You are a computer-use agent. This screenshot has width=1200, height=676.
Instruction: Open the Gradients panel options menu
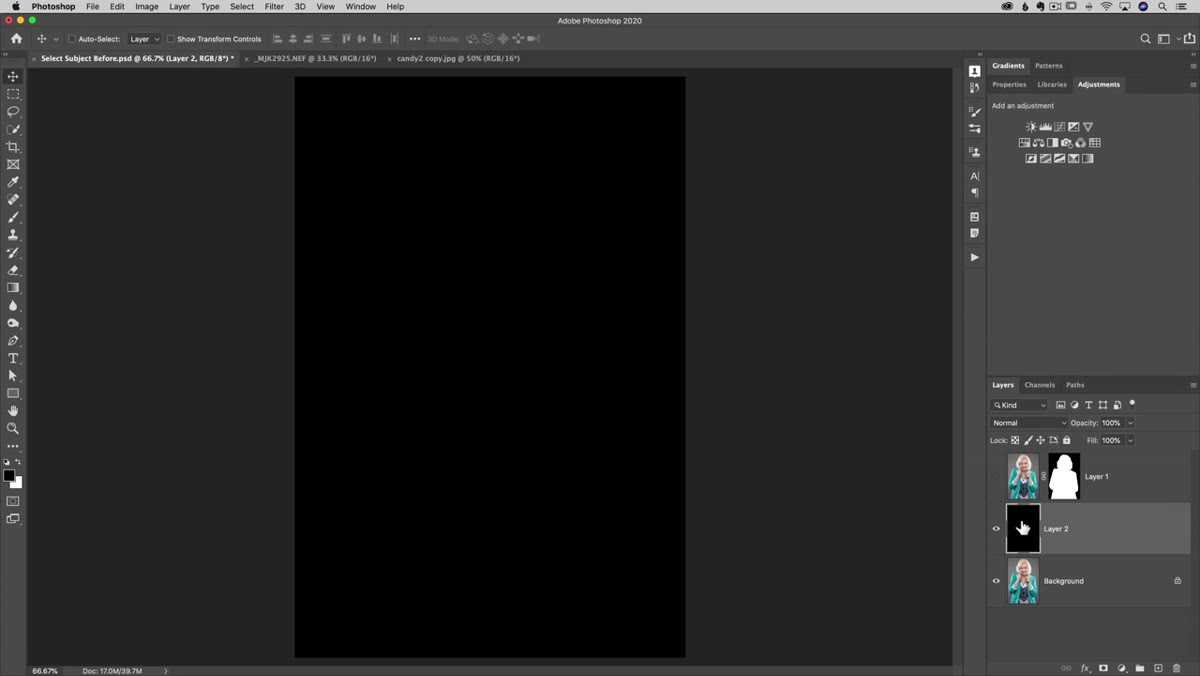[x=1193, y=66]
